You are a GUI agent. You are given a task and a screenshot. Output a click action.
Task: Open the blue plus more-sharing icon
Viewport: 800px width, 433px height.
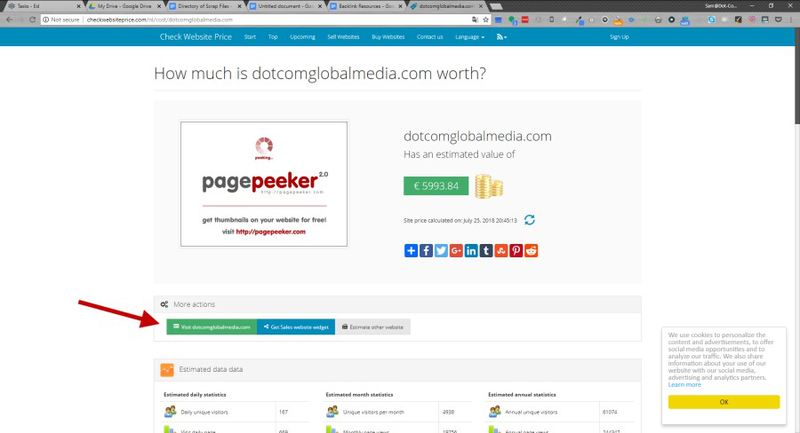(411, 250)
